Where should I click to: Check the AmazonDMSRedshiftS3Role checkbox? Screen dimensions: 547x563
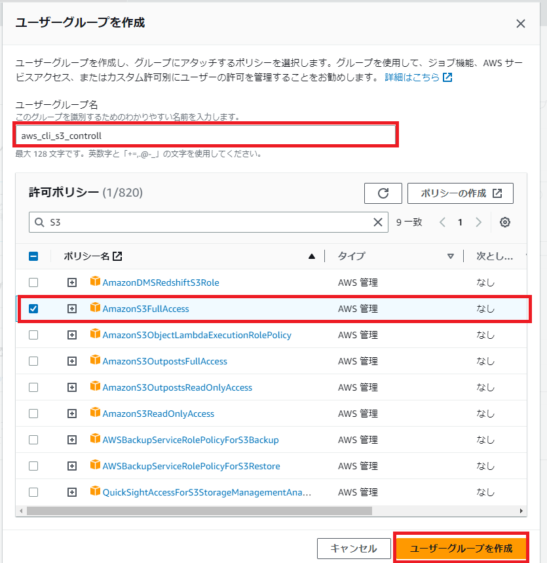33,283
